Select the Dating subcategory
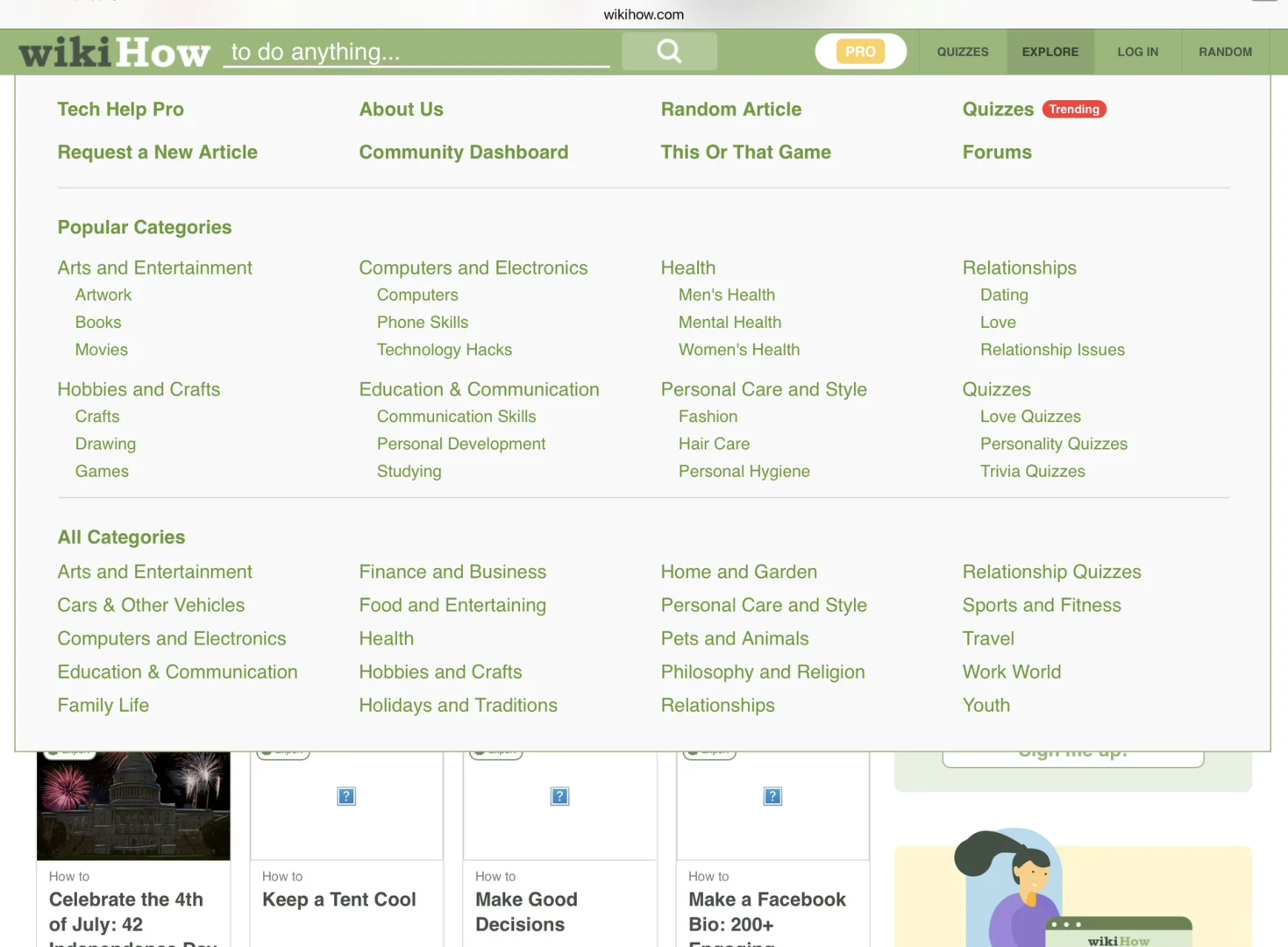The height and width of the screenshot is (947, 1288). [1004, 295]
